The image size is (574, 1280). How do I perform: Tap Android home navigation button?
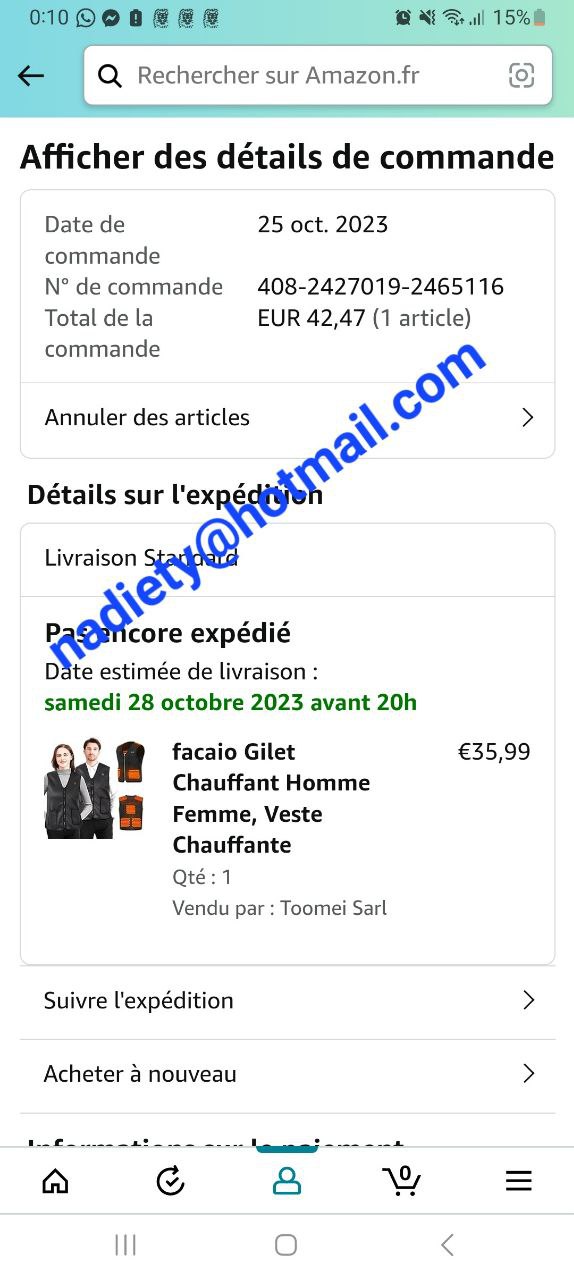[286, 1245]
